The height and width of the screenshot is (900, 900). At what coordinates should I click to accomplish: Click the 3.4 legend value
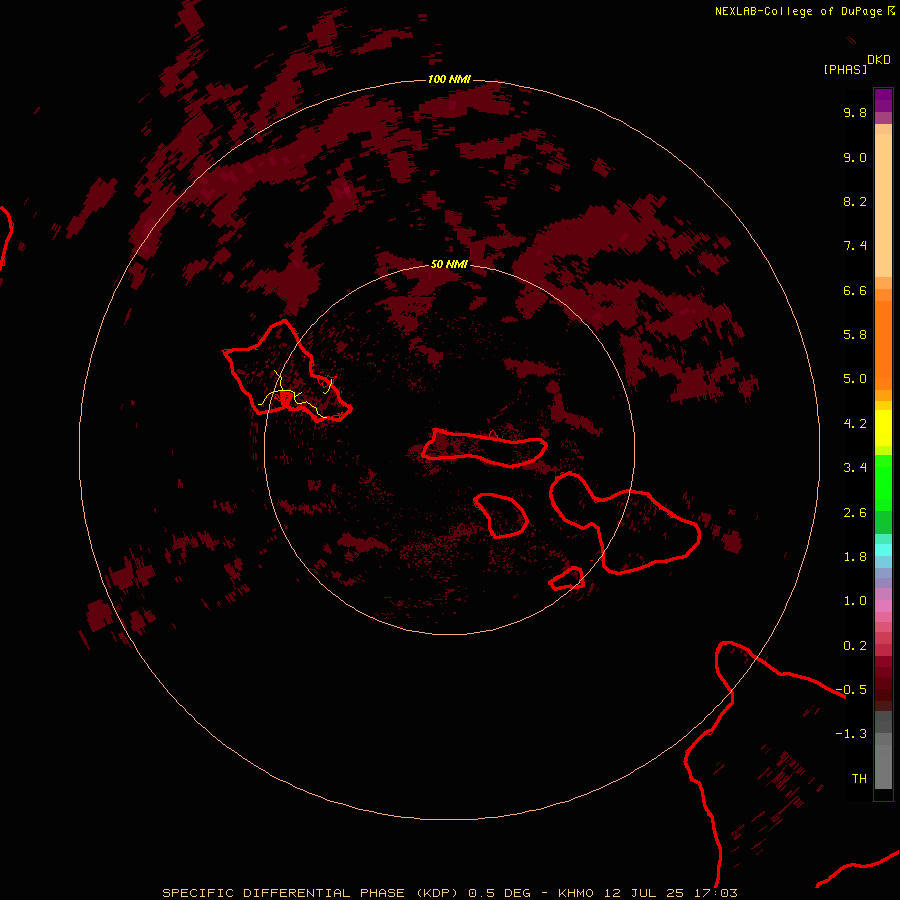pos(855,468)
